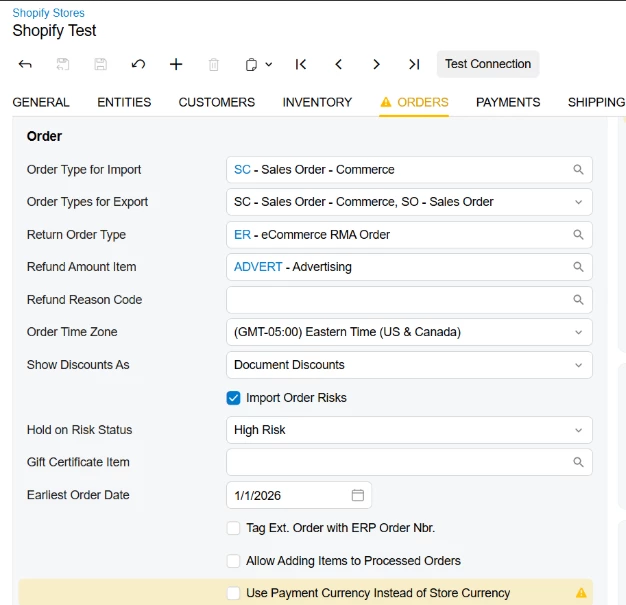Switch to the SHIPPING tab

596,102
